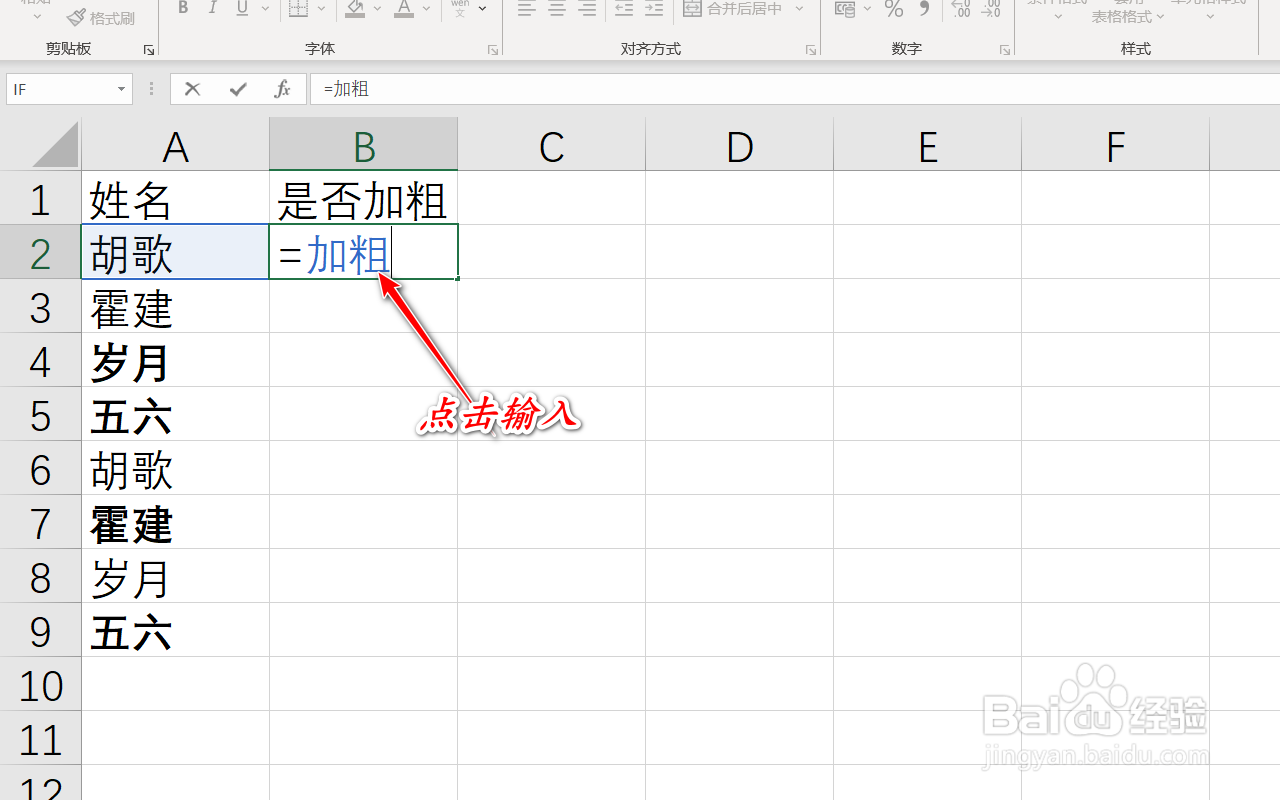
Task: Select column A header
Action: (x=176, y=146)
